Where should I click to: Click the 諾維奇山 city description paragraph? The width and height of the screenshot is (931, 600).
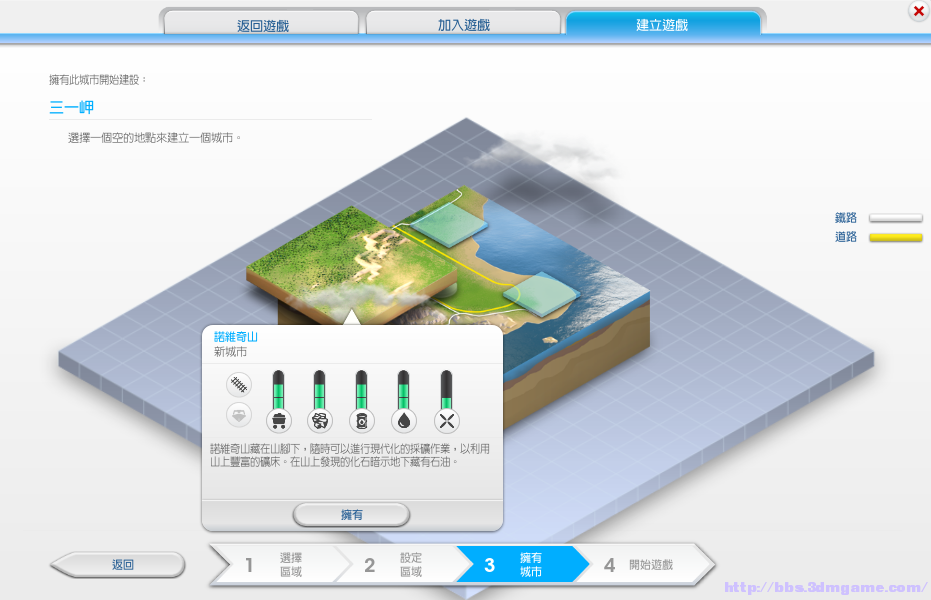tap(350, 455)
